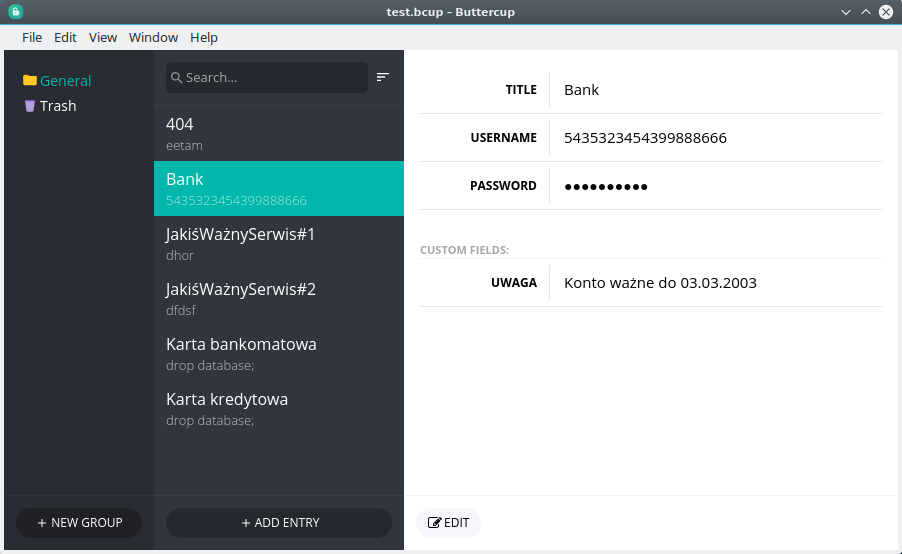This screenshot has height=554, width=902.
Task: Click the purple trash bin icon
Action: [30, 106]
